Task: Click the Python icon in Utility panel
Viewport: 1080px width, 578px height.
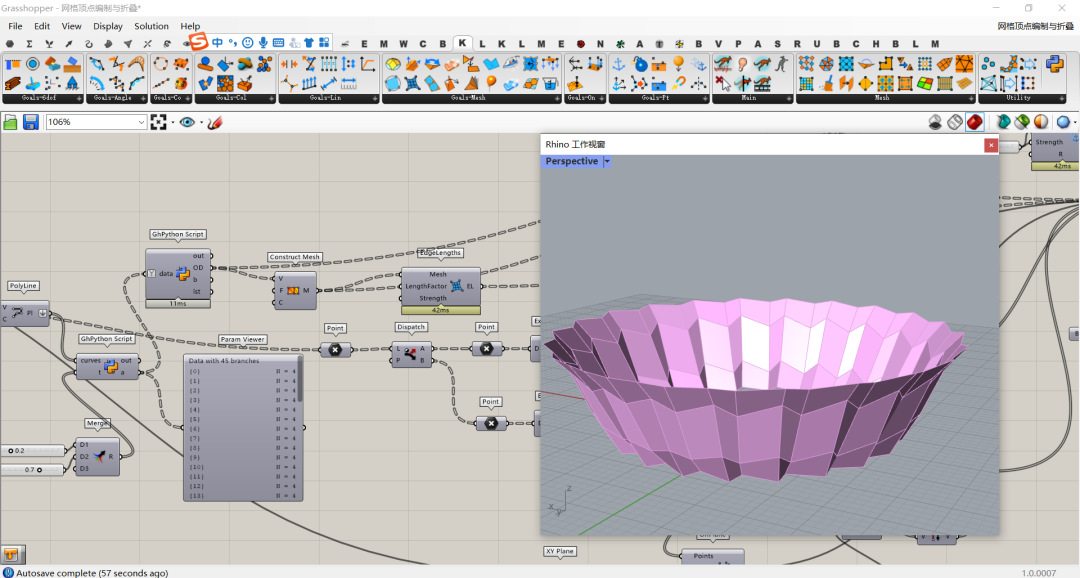Action: click(1054, 65)
